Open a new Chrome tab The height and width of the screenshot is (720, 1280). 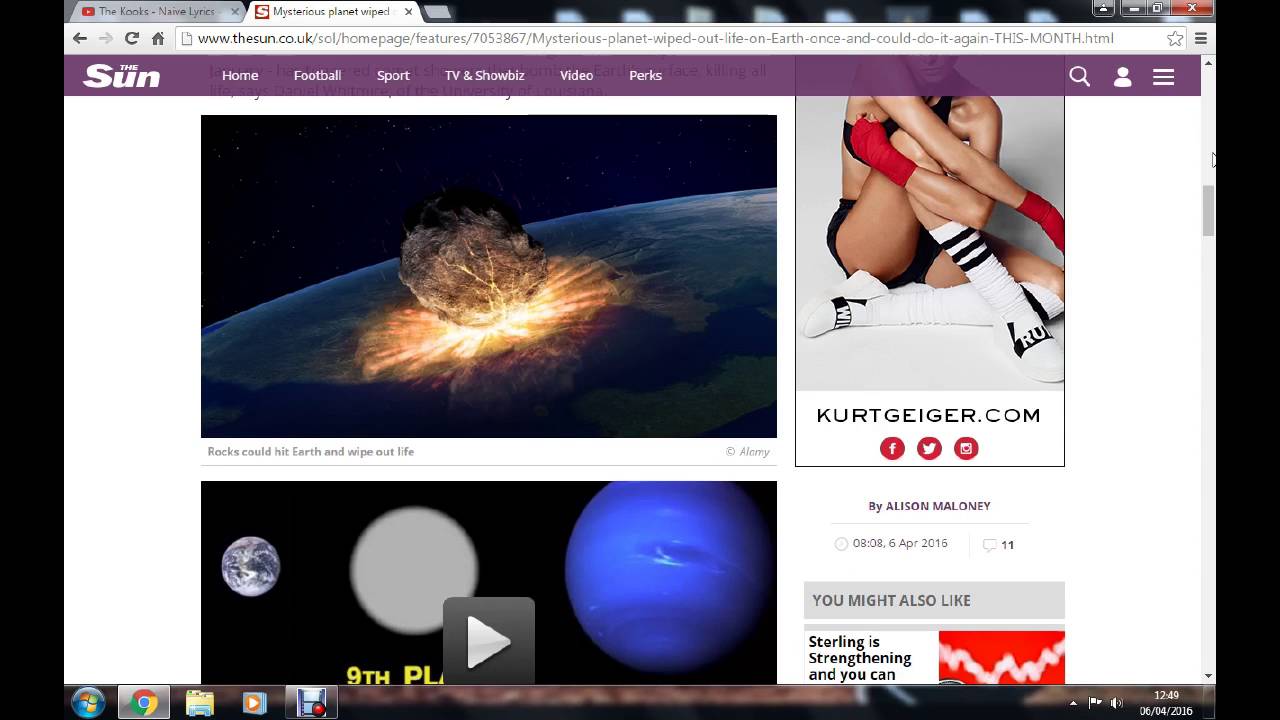coord(437,12)
